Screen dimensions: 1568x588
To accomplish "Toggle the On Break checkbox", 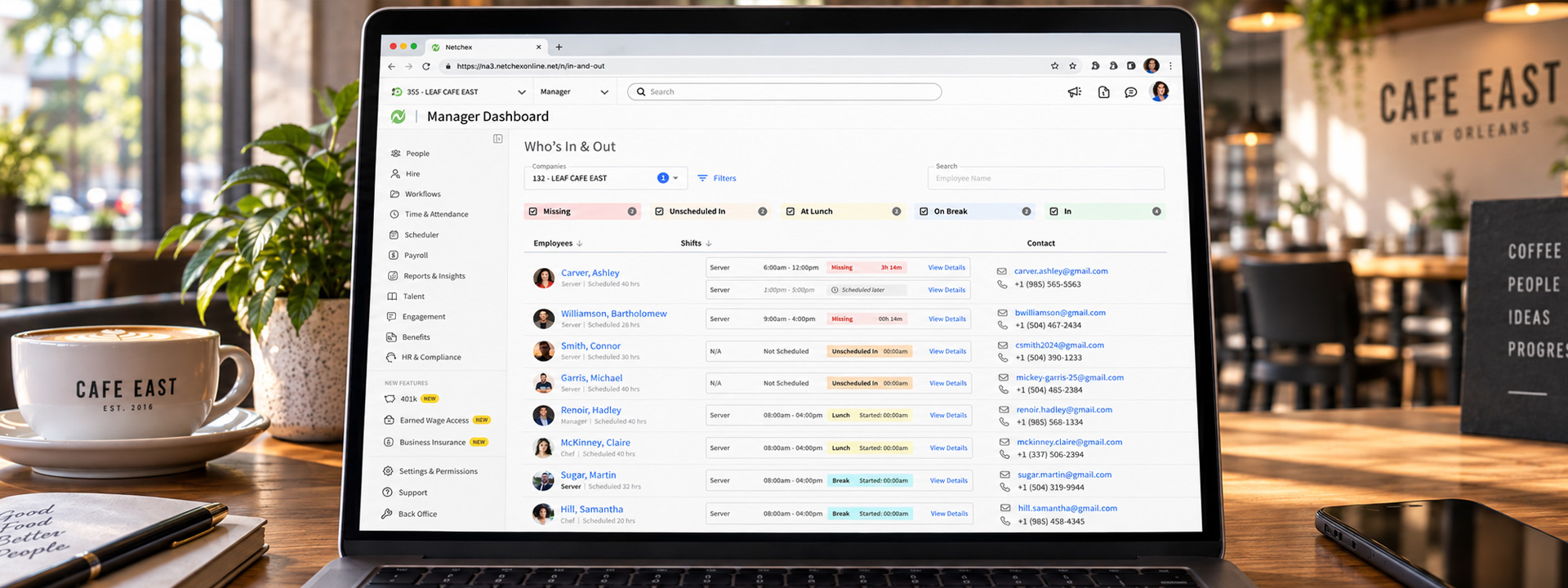I will pos(924,212).
